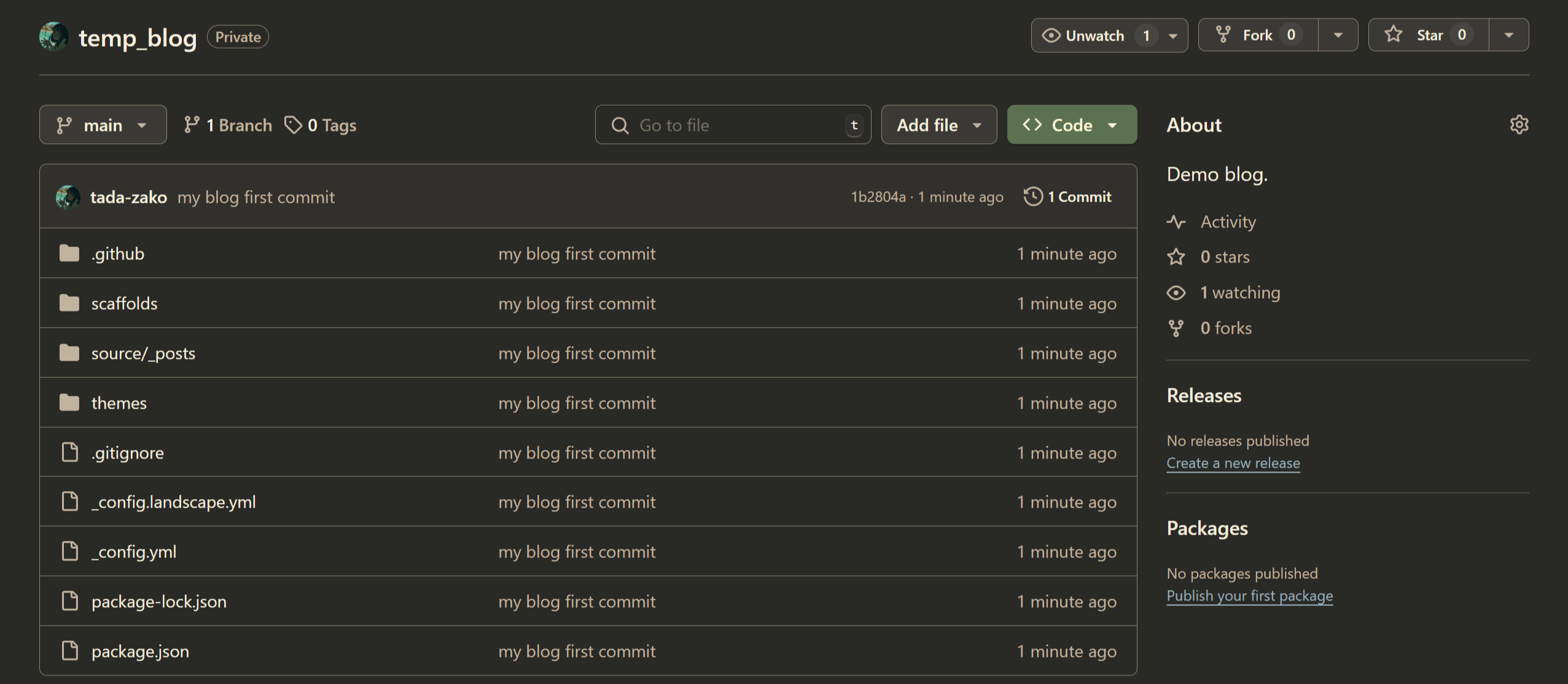The height and width of the screenshot is (684, 1568).
Task: Click Publish your first package link
Action: click(x=1249, y=596)
